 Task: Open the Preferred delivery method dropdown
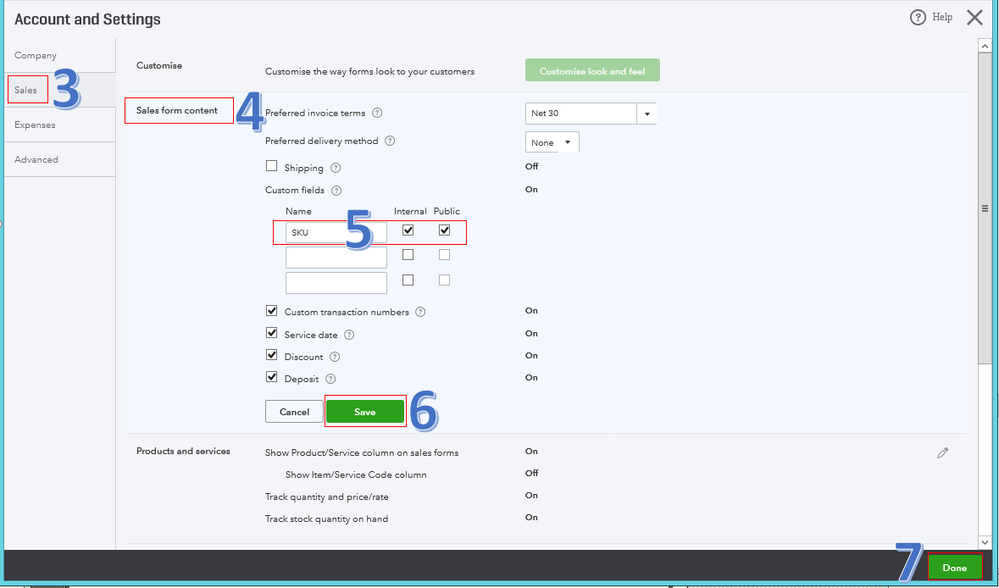tap(552, 143)
